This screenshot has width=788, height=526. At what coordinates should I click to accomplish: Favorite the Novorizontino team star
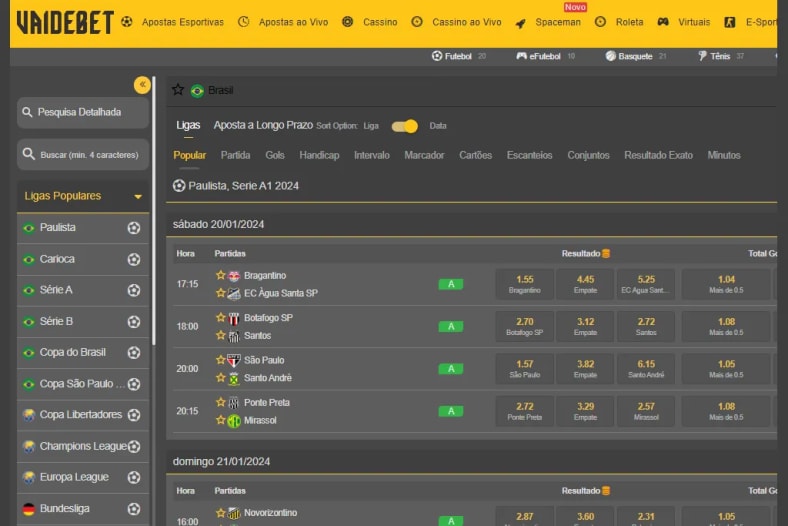(220, 512)
